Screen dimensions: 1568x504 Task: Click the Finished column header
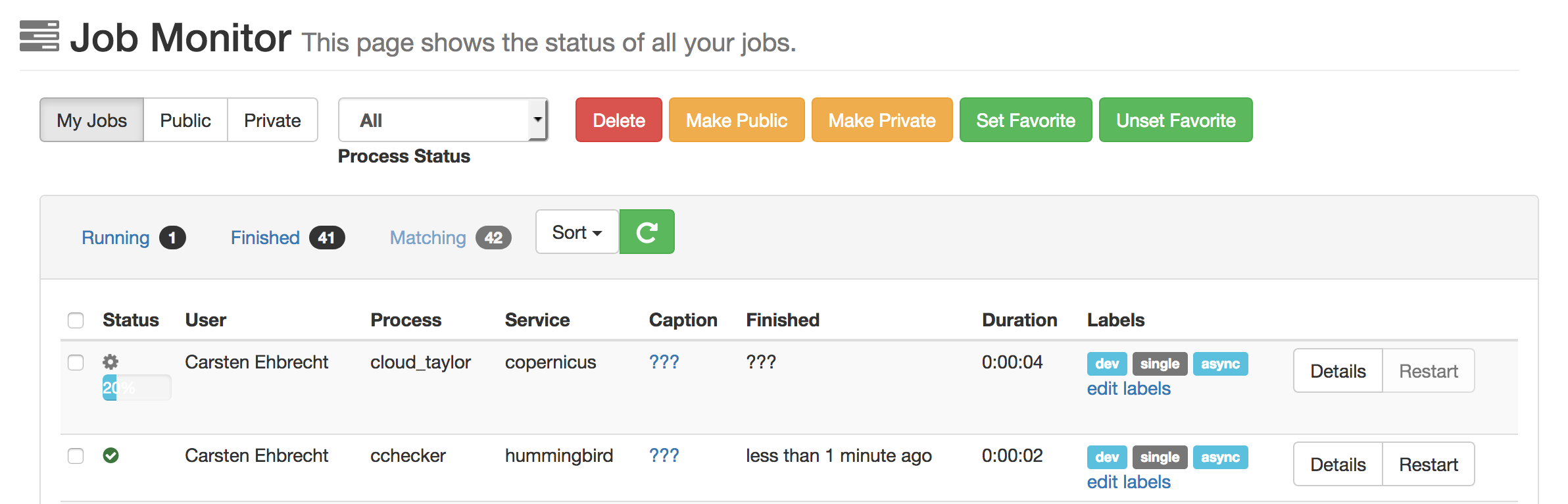tap(783, 320)
